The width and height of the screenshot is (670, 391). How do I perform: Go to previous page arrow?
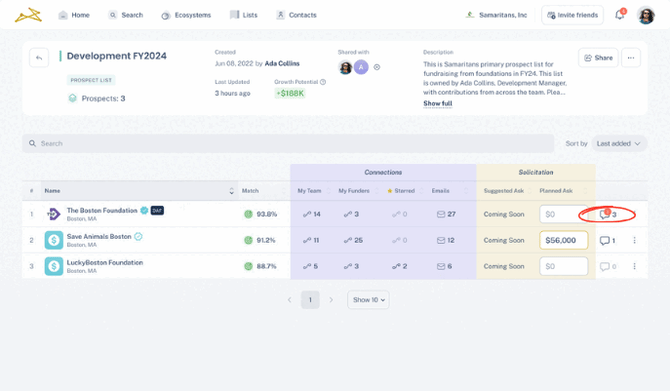(290, 300)
